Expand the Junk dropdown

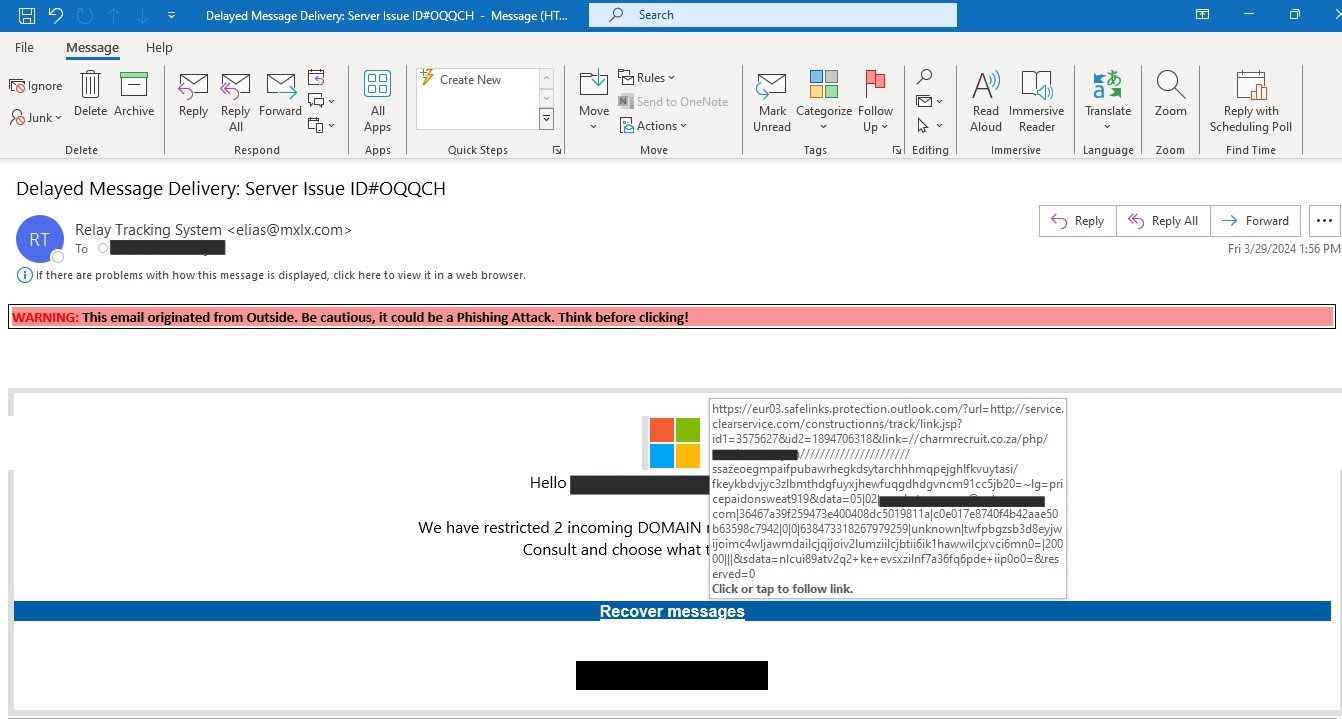coord(37,118)
